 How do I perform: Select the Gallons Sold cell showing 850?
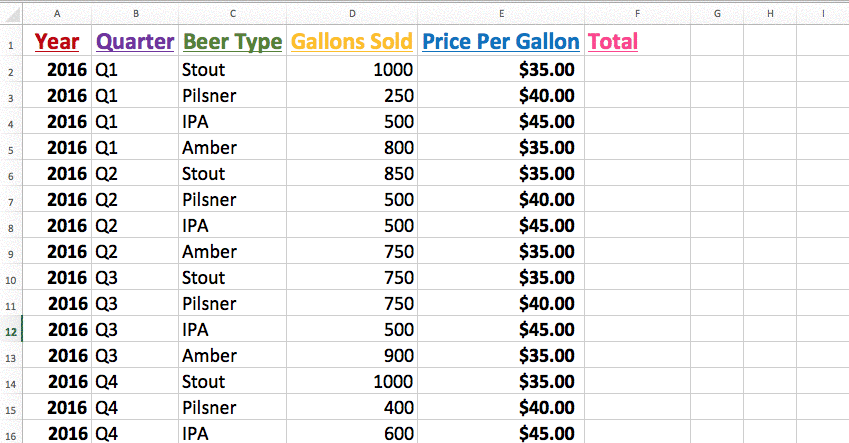[x=352, y=174]
